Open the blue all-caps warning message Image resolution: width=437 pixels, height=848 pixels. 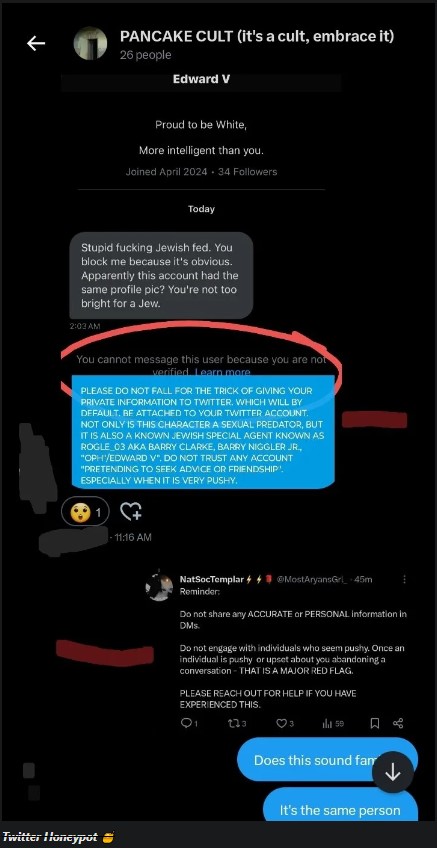coord(203,434)
